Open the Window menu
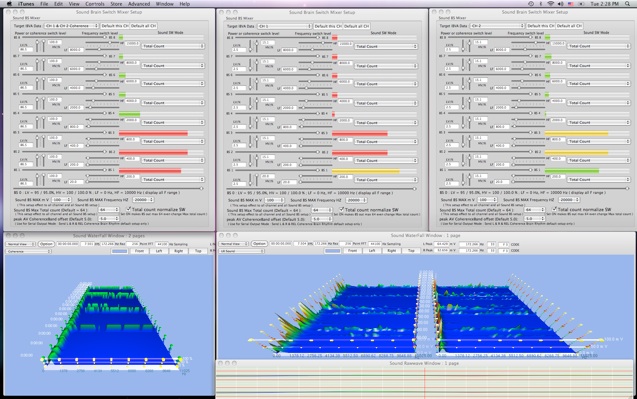Screen dimensions: 637x399 [x=165, y=4]
